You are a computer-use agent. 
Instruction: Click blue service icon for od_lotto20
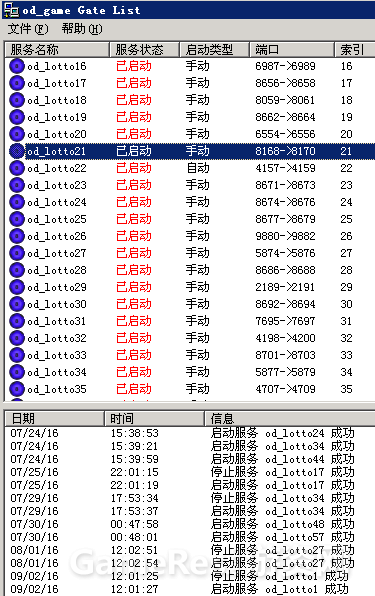[x=17, y=134]
